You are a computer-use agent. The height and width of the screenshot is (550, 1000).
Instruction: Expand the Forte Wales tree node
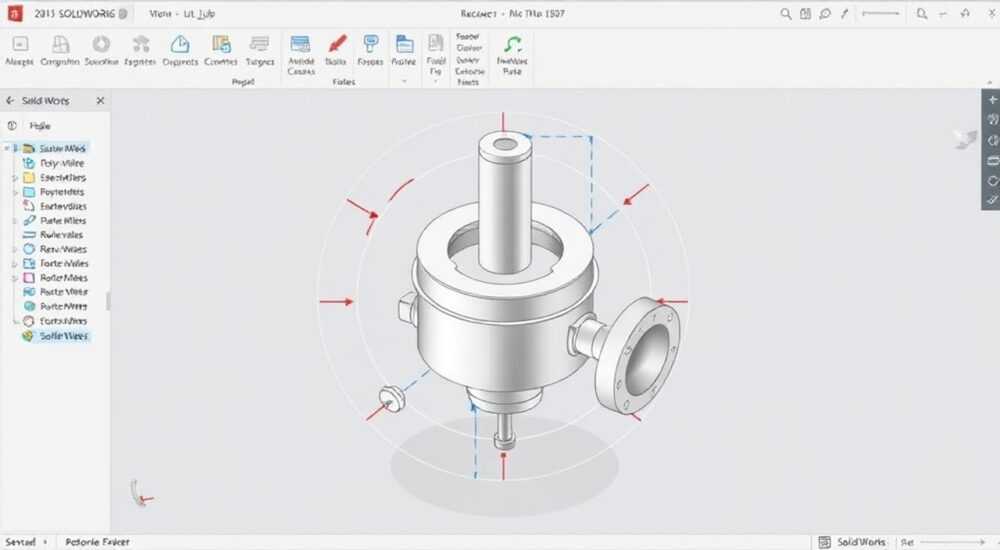coord(15,264)
